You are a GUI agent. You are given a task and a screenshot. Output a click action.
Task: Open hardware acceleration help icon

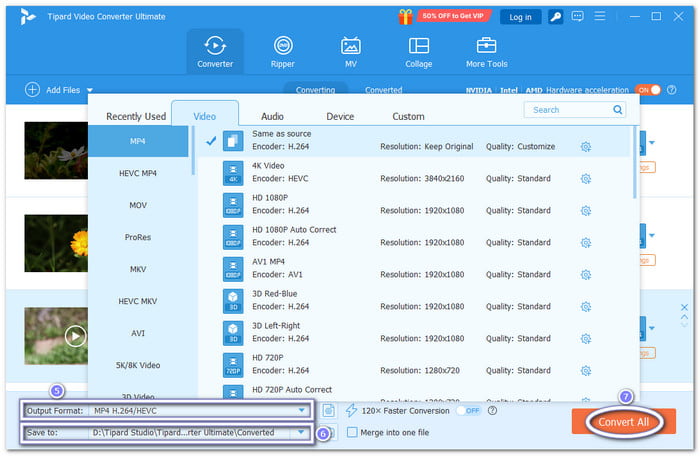click(671, 90)
